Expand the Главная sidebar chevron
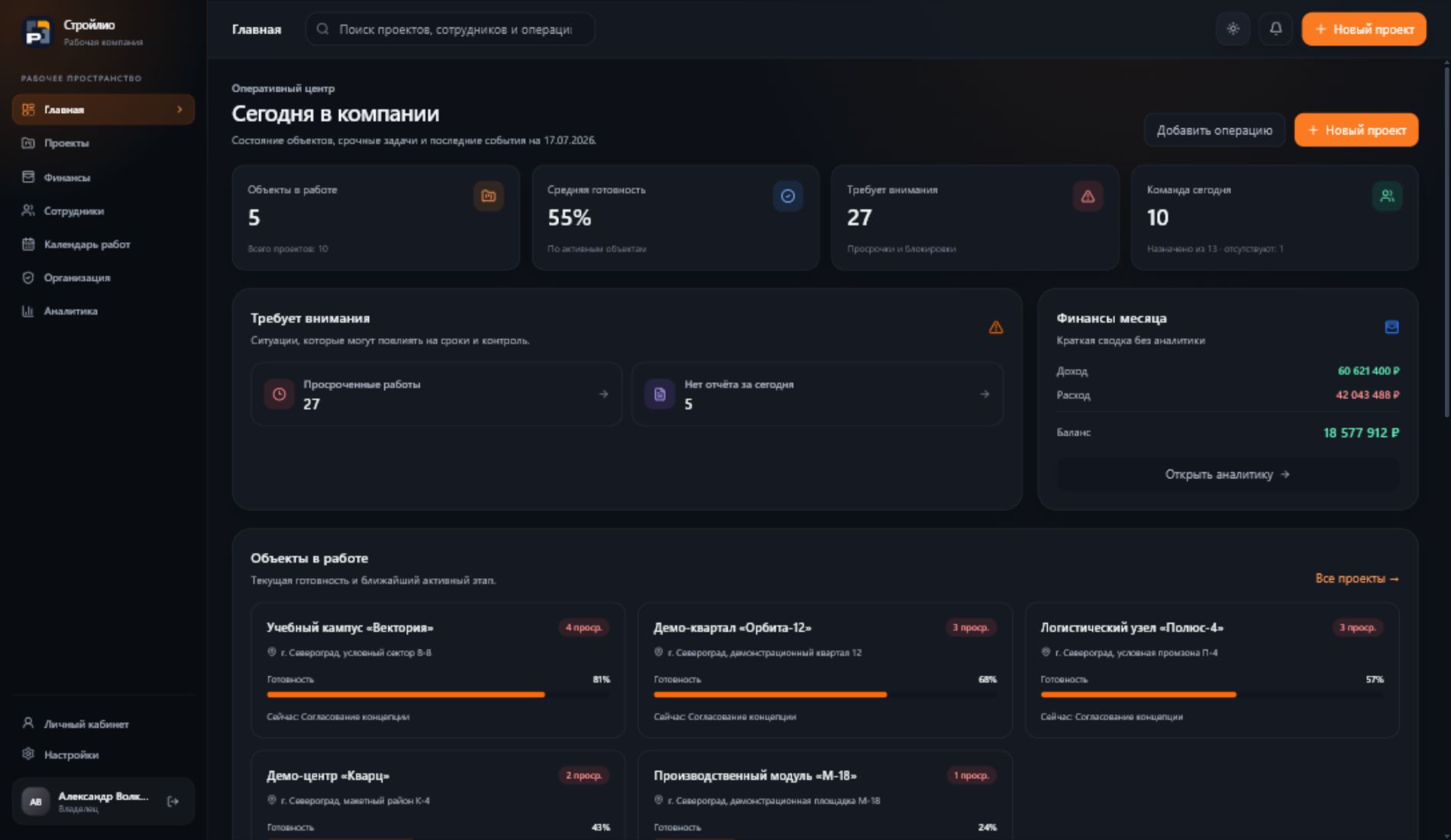 179,109
